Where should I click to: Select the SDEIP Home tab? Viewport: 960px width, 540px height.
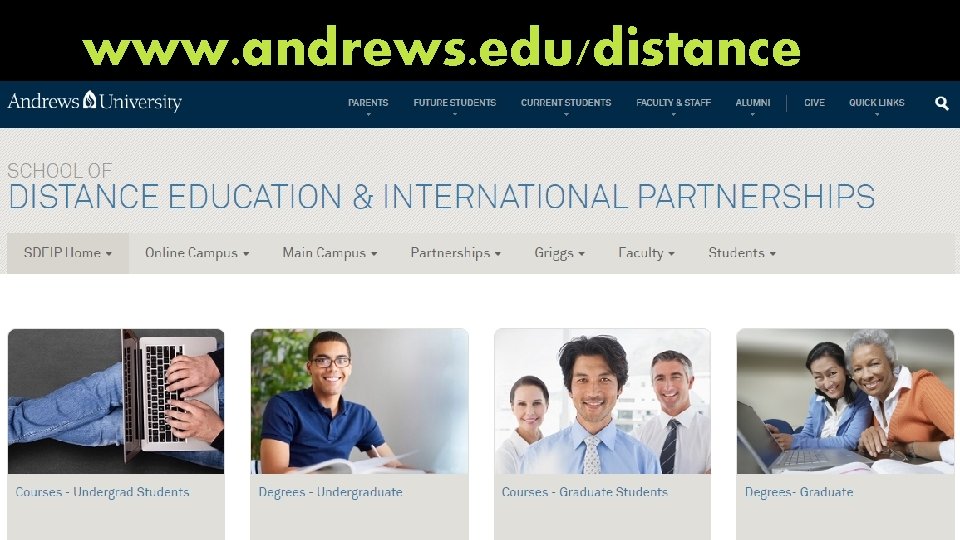(x=68, y=253)
